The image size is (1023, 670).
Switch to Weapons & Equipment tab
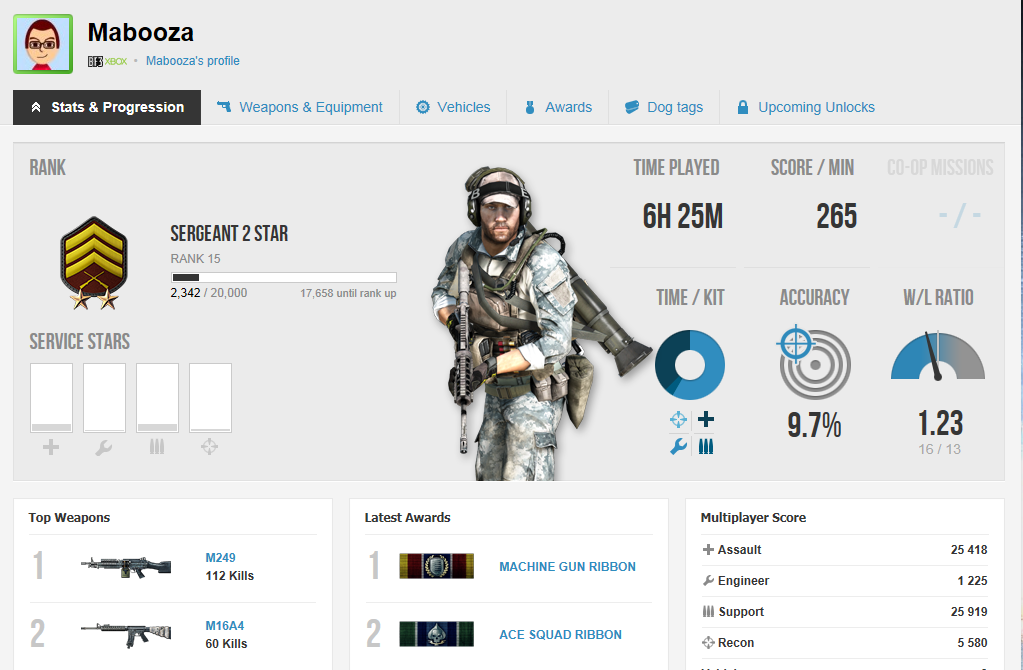point(300,107)
